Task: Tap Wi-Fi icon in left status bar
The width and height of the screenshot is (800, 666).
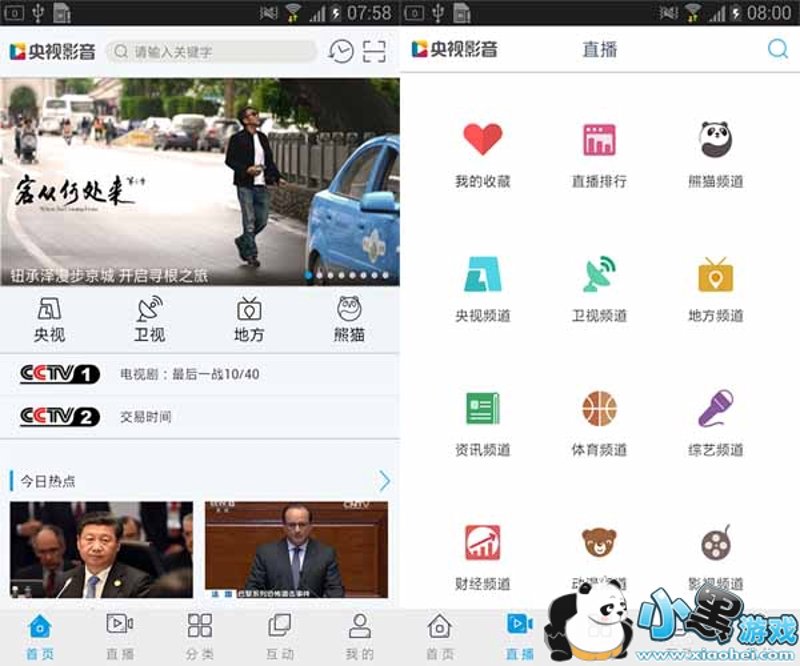Action: coord(292,13)
